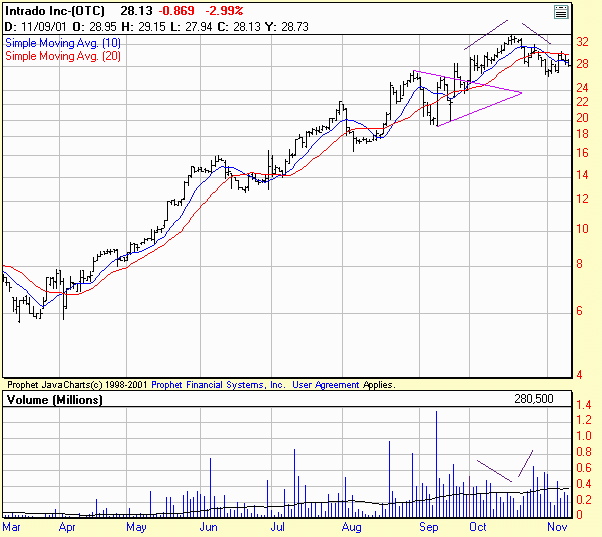
Task: Click the H: 29.15 high value
Action: [143, 27]
